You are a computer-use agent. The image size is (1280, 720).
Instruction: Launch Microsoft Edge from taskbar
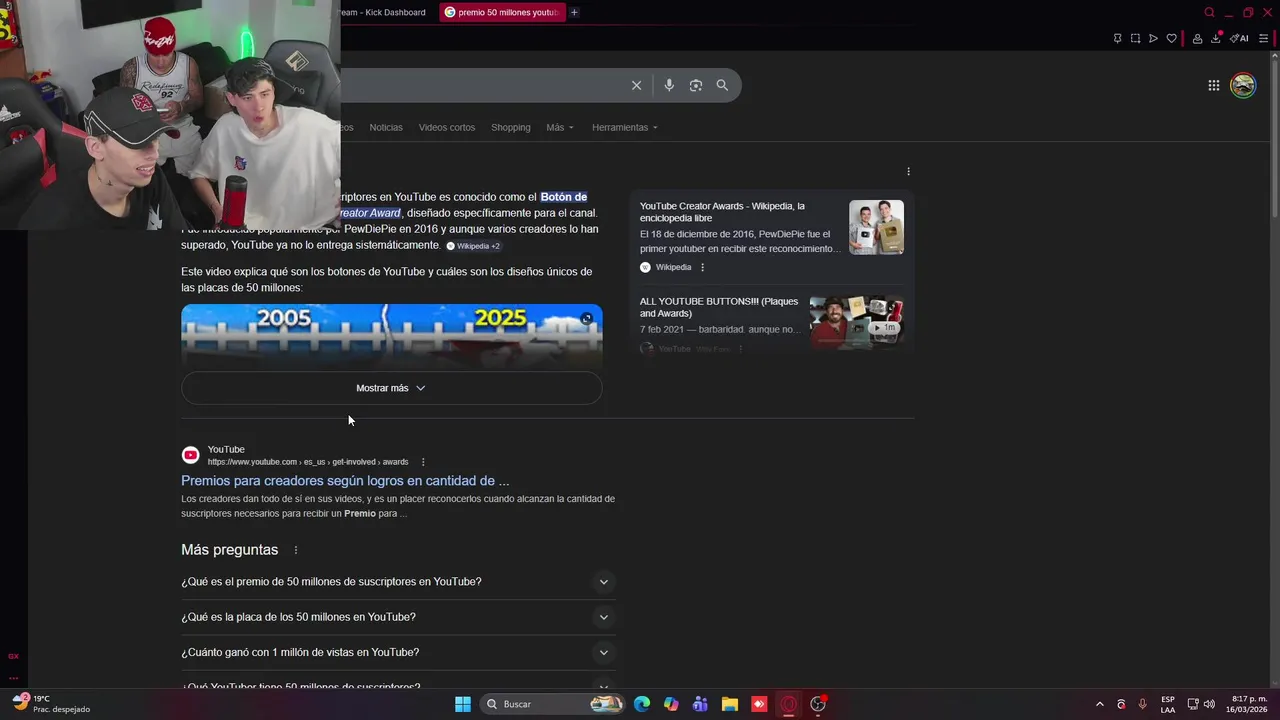pyautogui.click(x=642, y=704)
